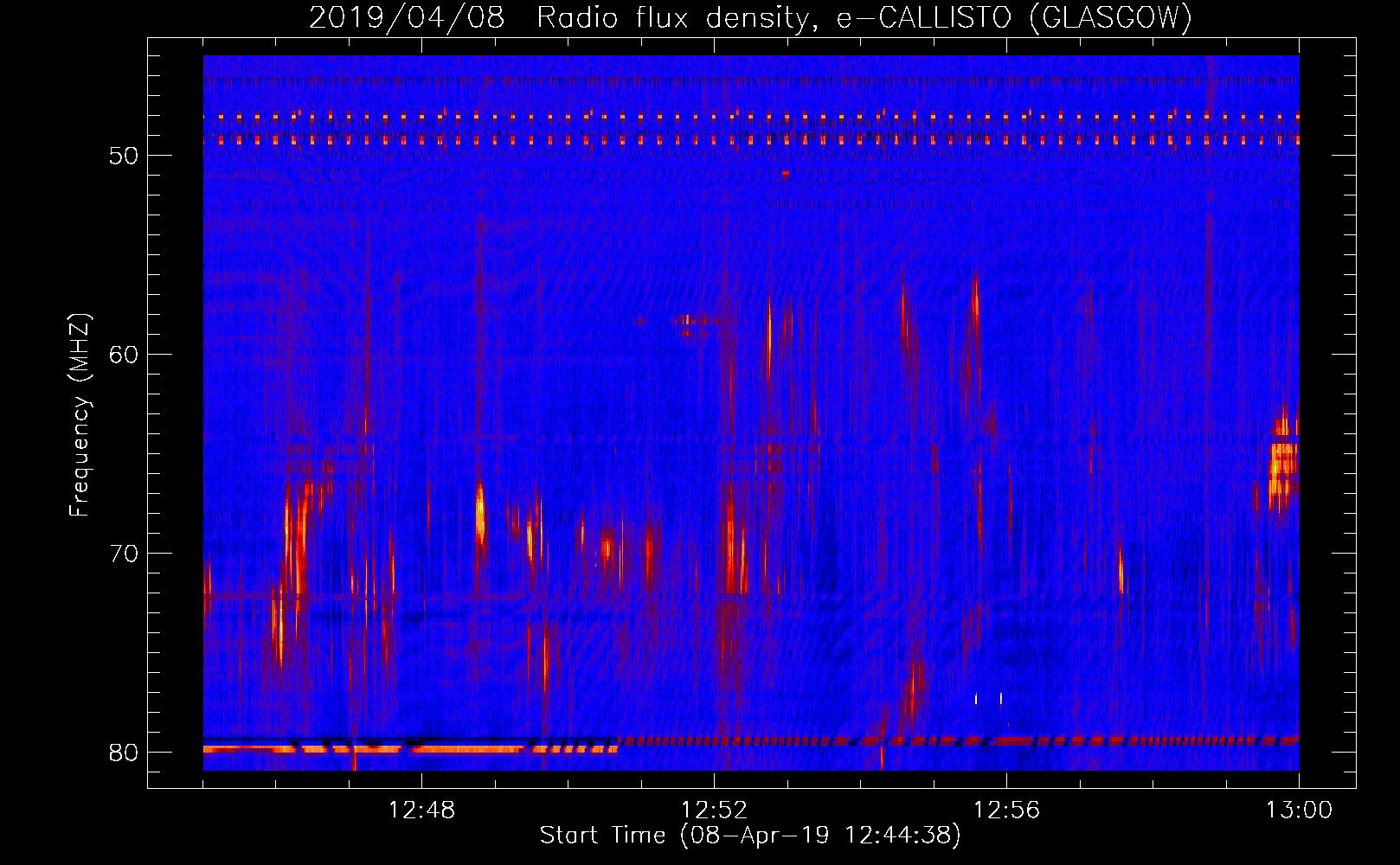The height and width of the screenshot is (865, 1400).
Task: Click the 60 frequency tick label
Action: (x=124, y=355)
